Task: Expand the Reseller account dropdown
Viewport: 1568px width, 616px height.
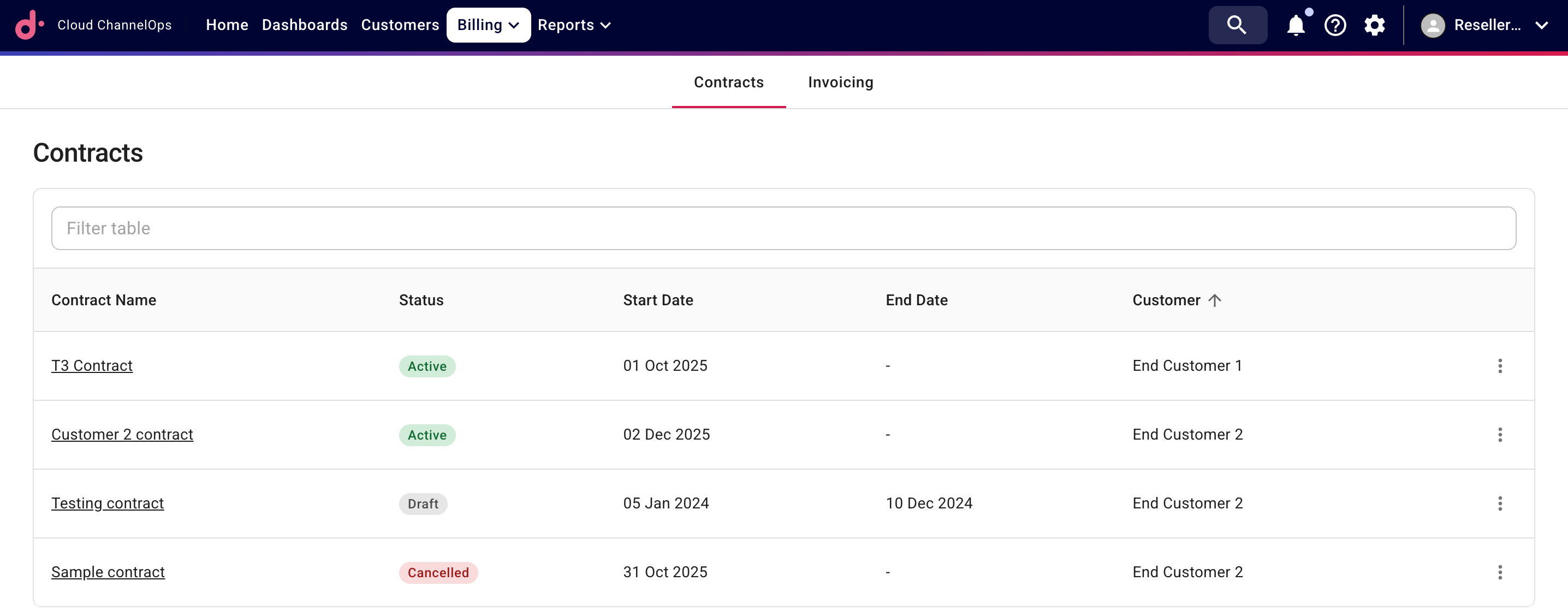Action: point(1541,25)
